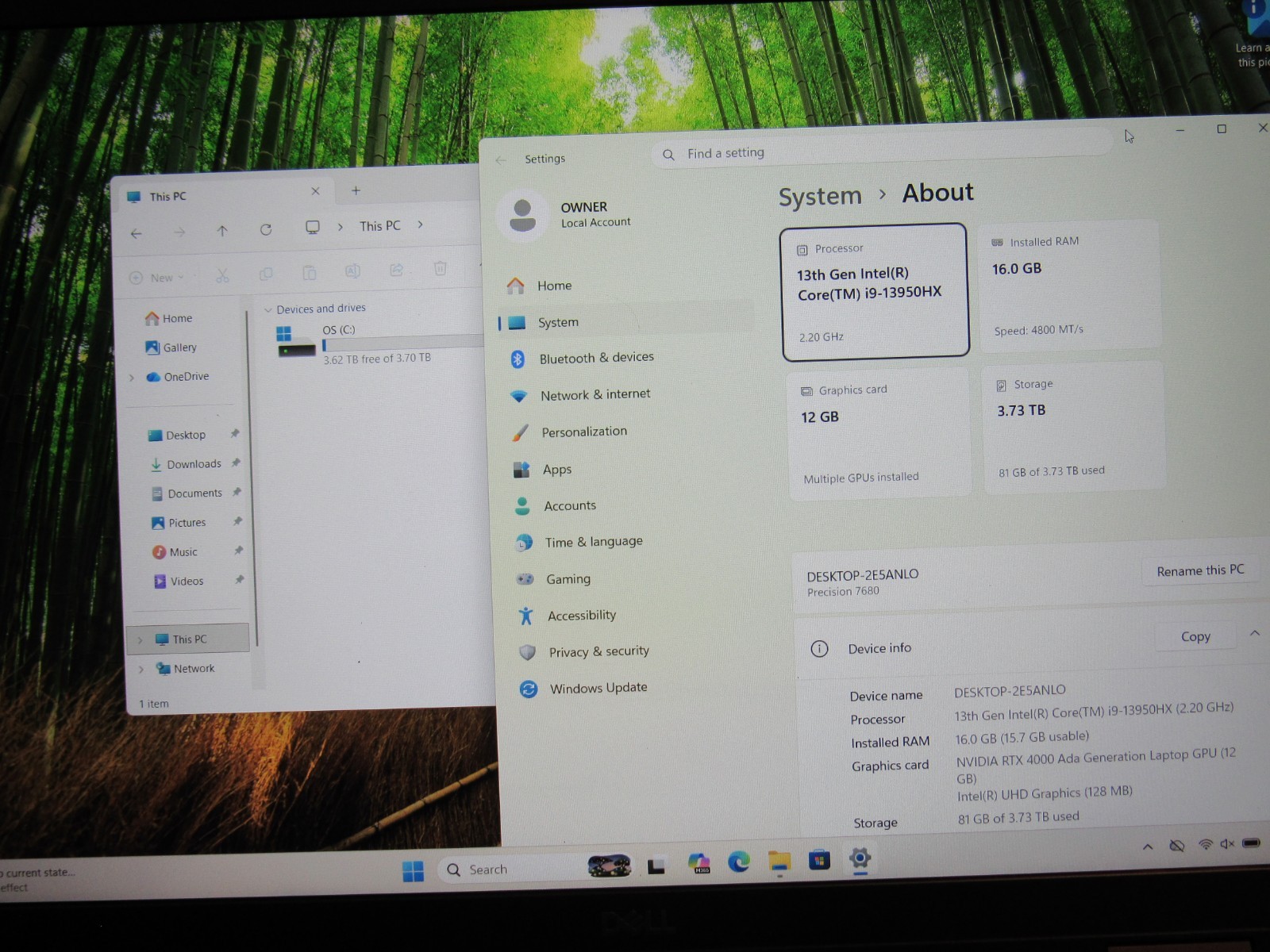
Task: Click the Cut scissors icon in File Explorer
Action: click(x=222, y=275)
